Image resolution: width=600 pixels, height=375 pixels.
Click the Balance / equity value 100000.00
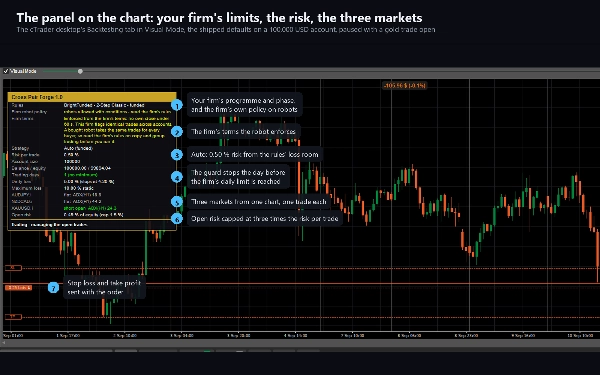pos(75,168)
